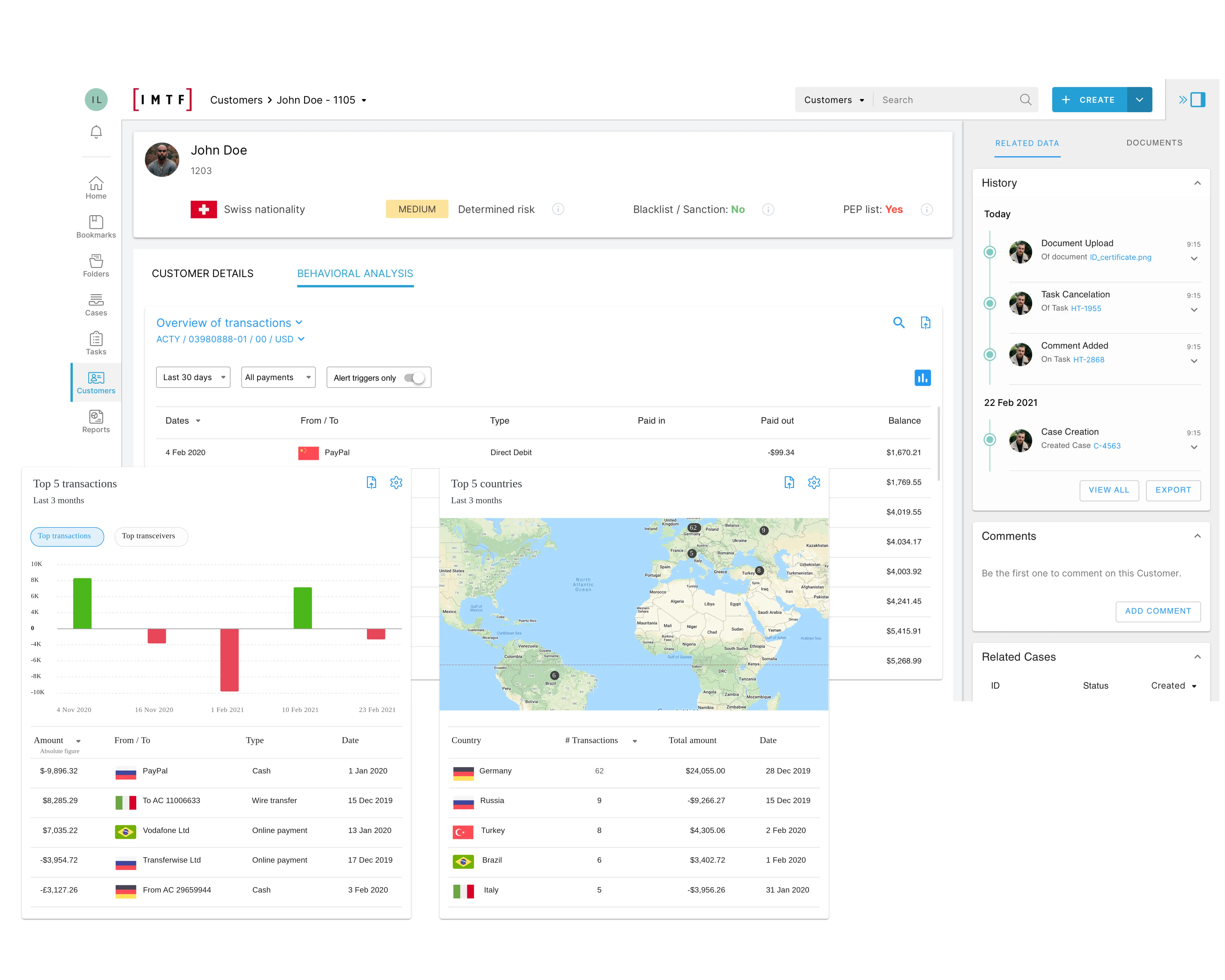
Task: Select the Top transceivers chip
Action: [x=151, y=536]
